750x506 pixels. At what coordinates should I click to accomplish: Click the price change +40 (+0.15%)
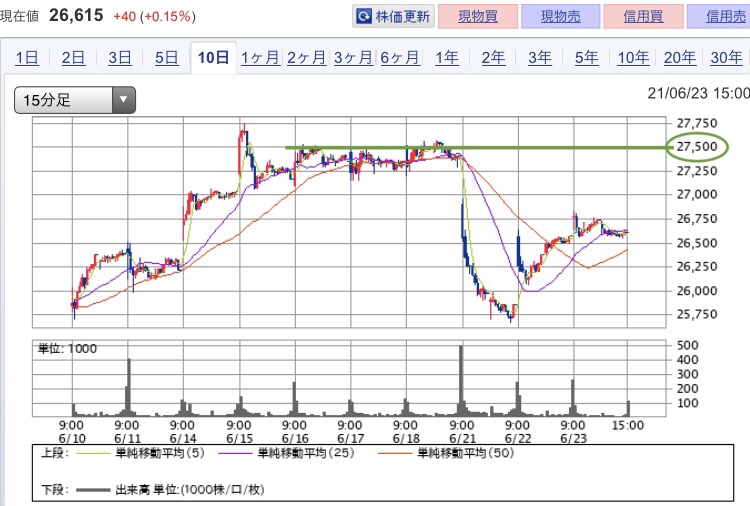click(154, 17)
